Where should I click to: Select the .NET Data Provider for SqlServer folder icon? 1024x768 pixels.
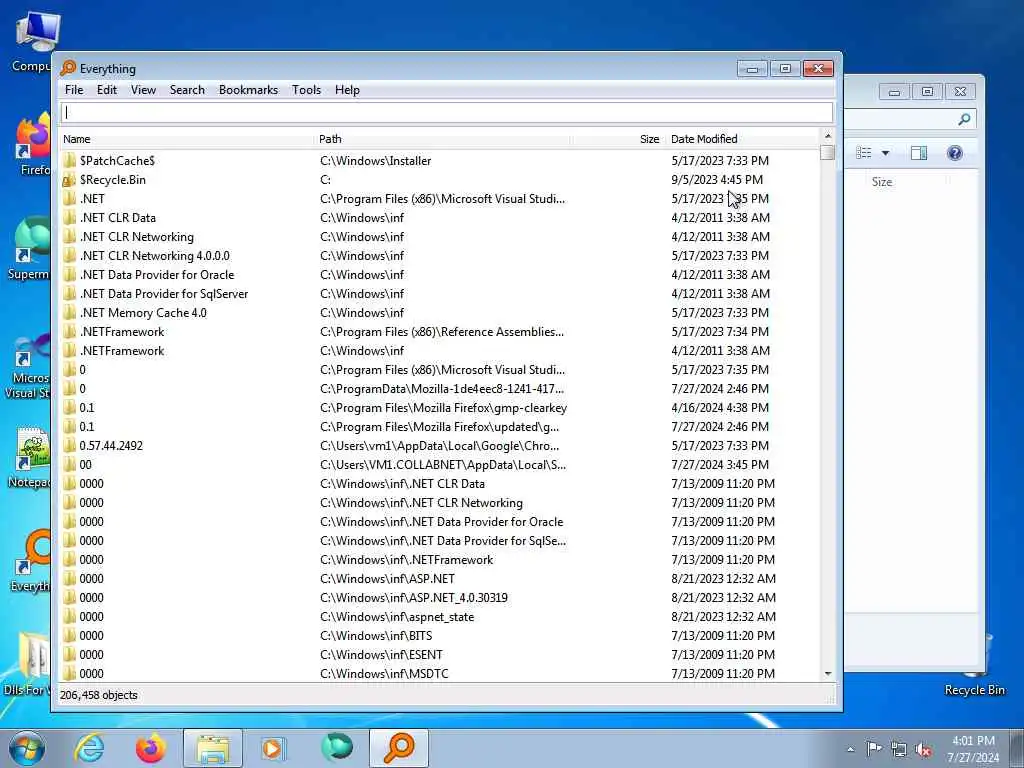point(69,293)
